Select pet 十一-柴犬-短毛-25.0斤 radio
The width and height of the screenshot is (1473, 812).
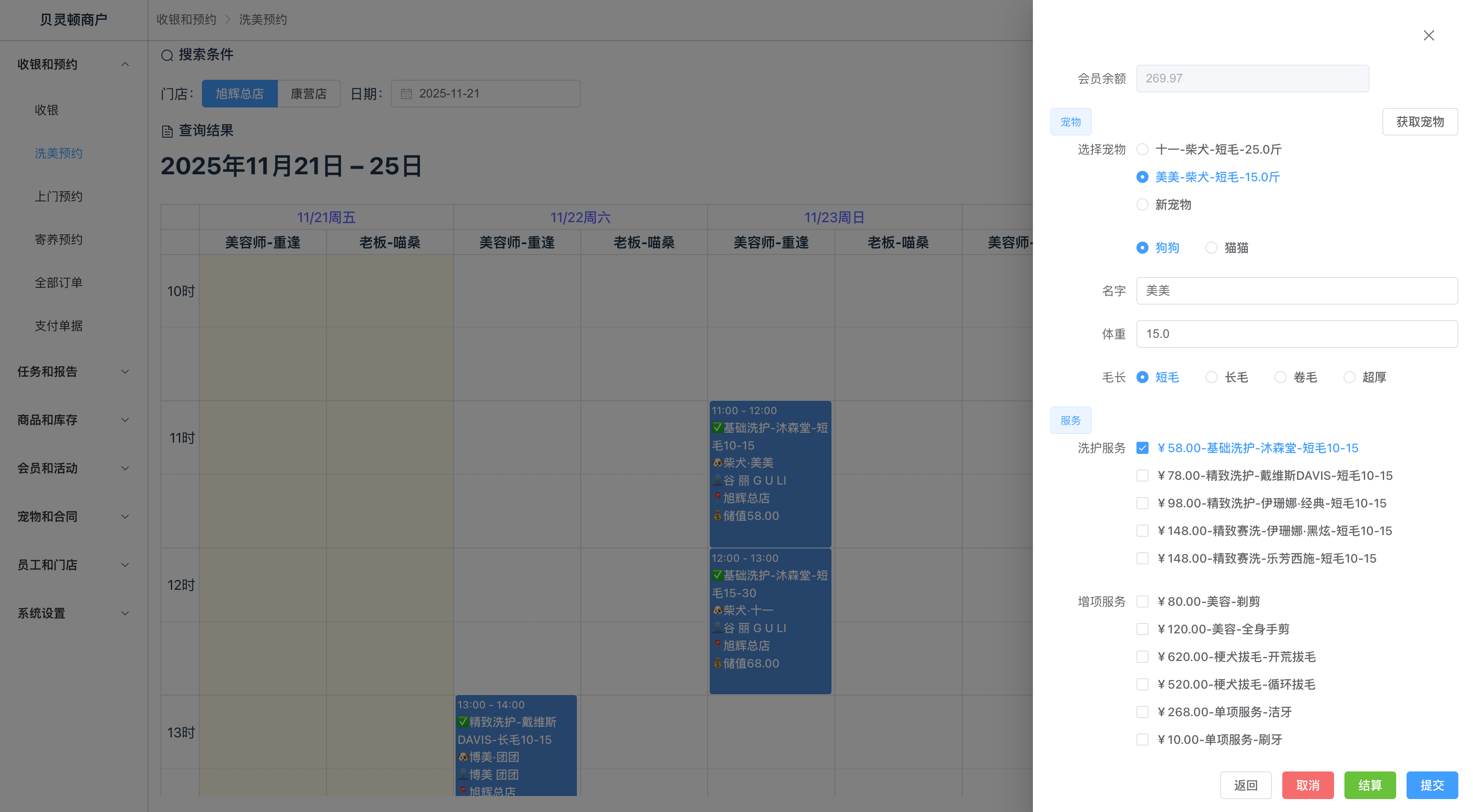coord(1142,149)
